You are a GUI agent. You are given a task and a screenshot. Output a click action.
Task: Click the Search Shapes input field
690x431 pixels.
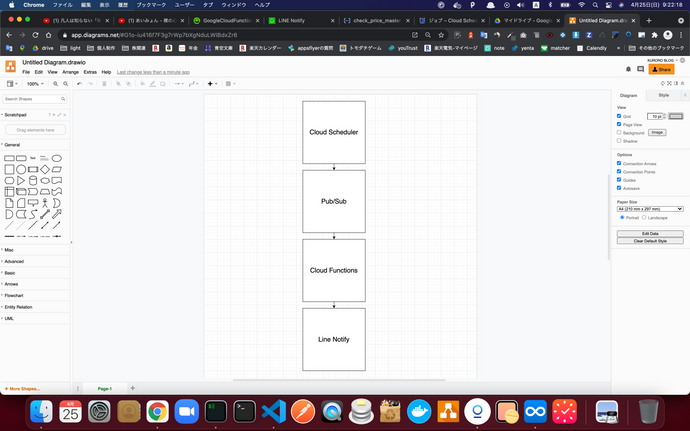click(34, 99)
